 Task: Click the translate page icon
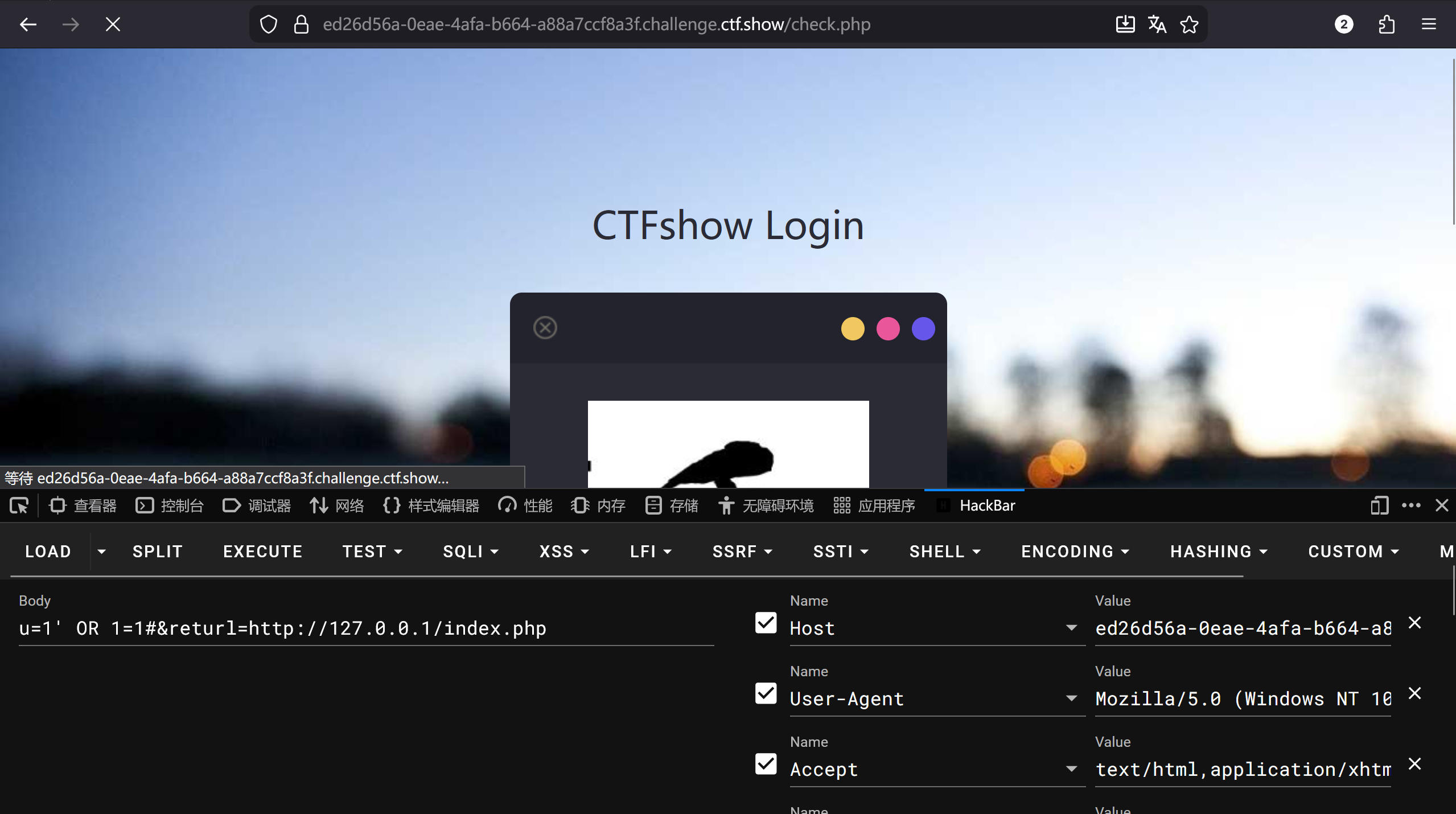click(1157, 24)
